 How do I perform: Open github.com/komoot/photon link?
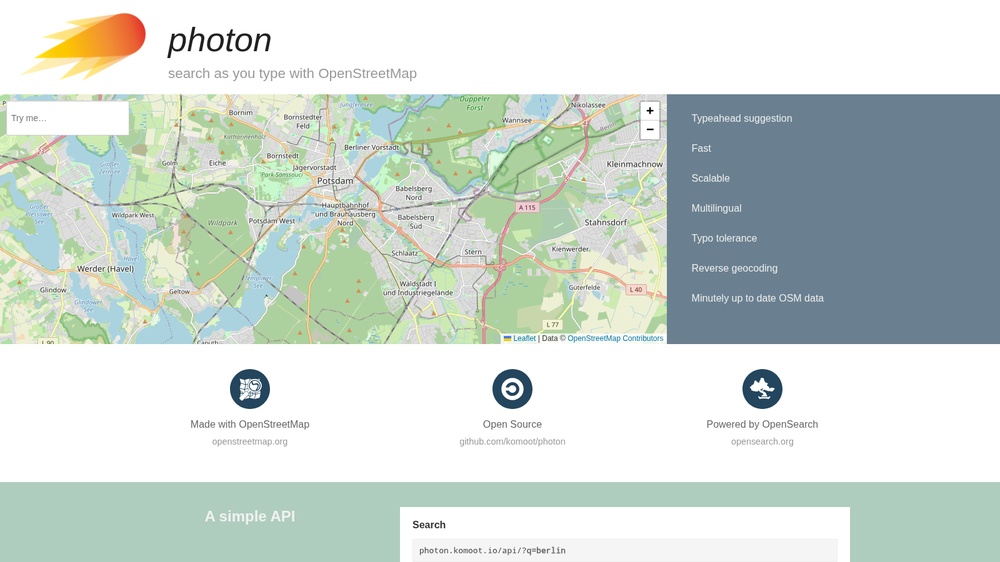[x=512, y=441]
